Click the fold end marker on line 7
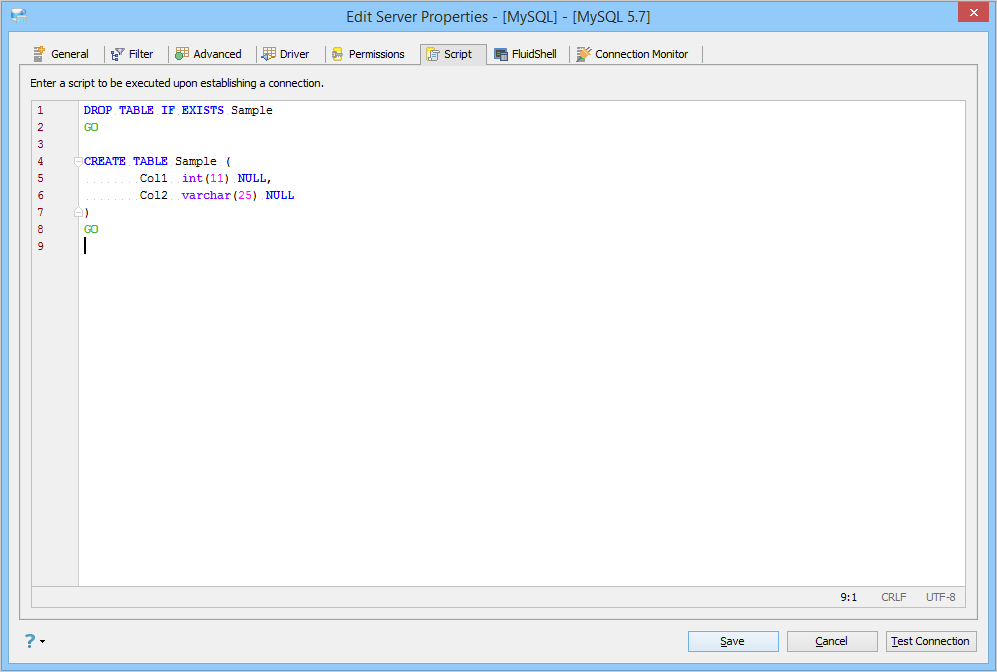Image resolution: width=997 pixels, height=672 pixels. click(x=78, y=212)
